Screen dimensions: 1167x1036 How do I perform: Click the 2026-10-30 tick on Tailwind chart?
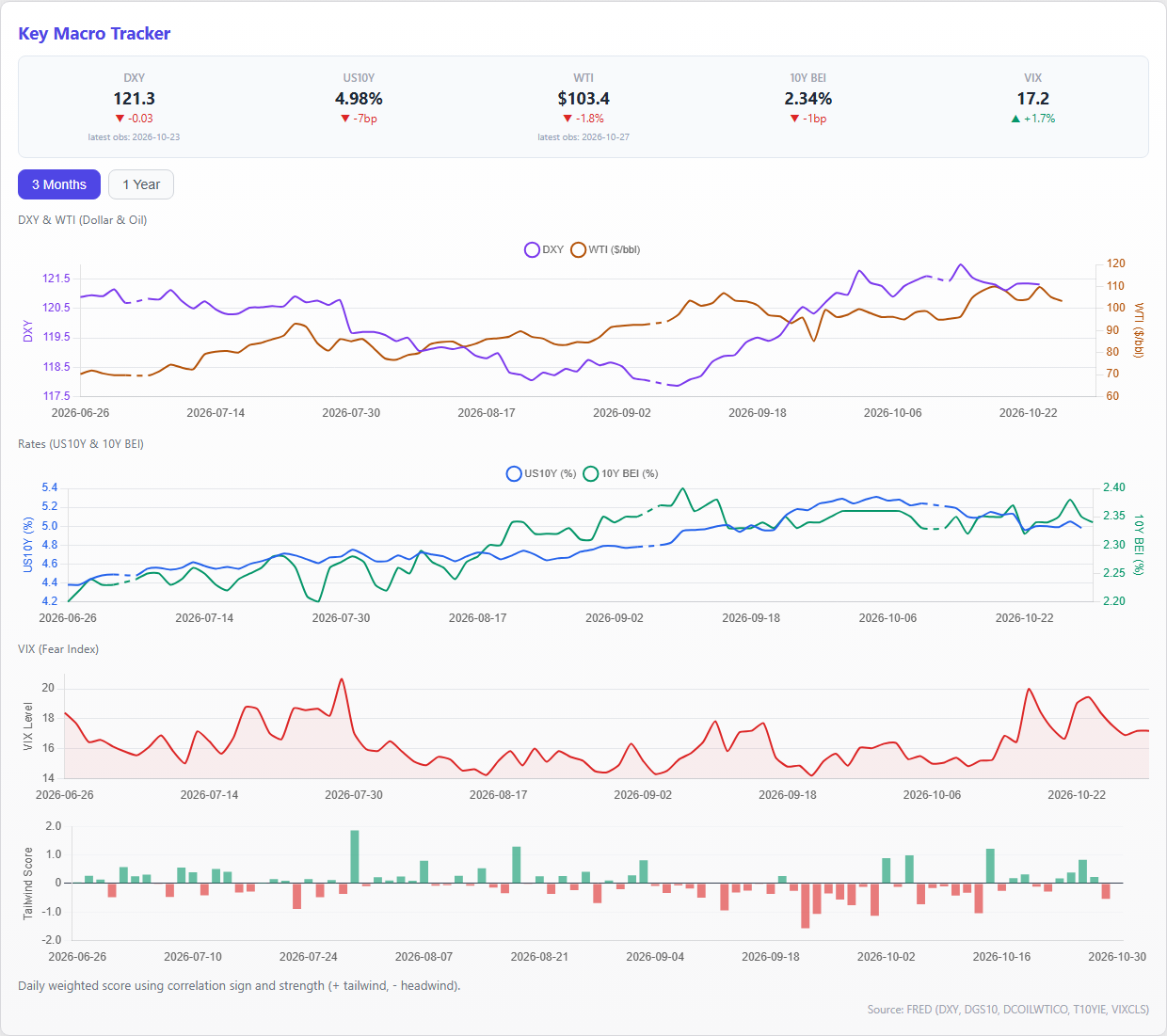1117,956
